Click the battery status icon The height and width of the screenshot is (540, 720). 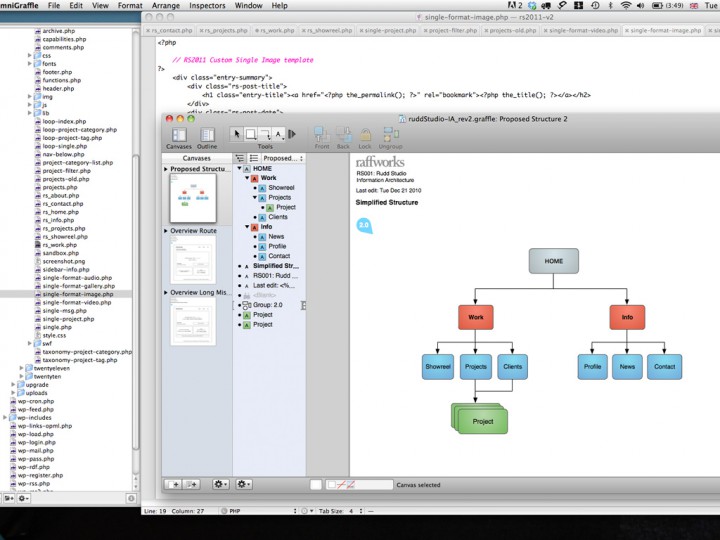click(657, 6)
